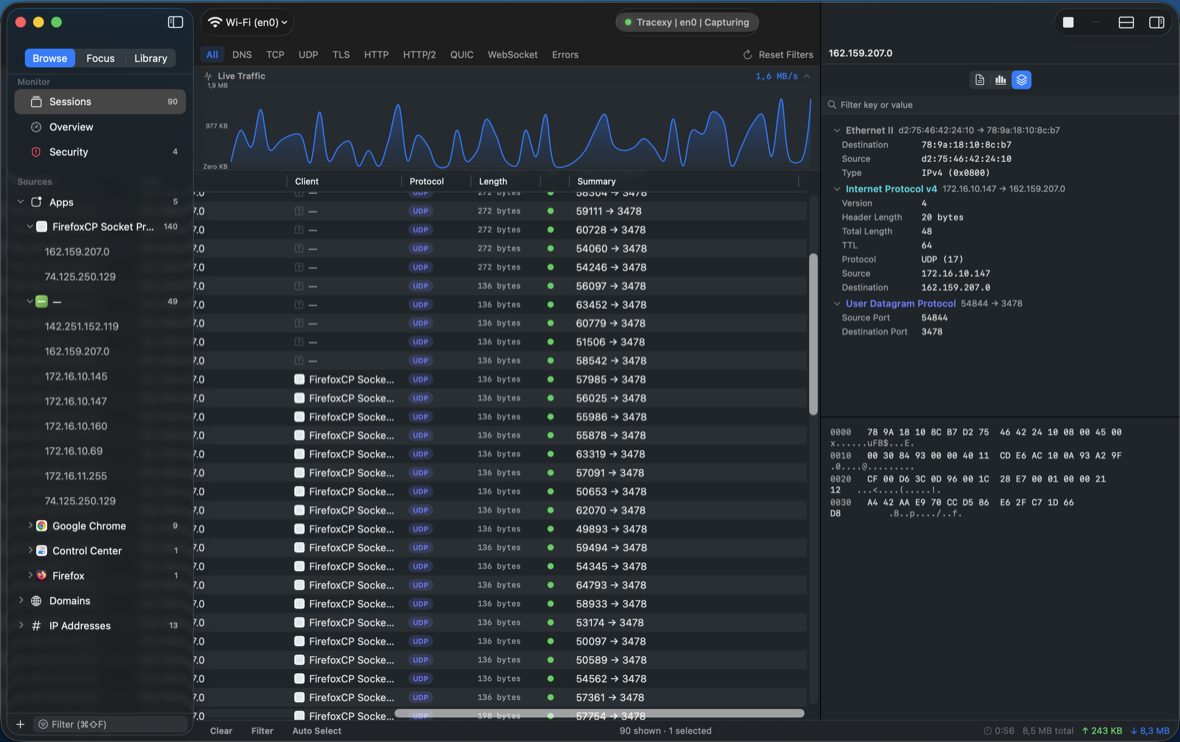Sort by the Protocol column header
The width and height of the screenshot is (1180, 742).
pos(427,181)
